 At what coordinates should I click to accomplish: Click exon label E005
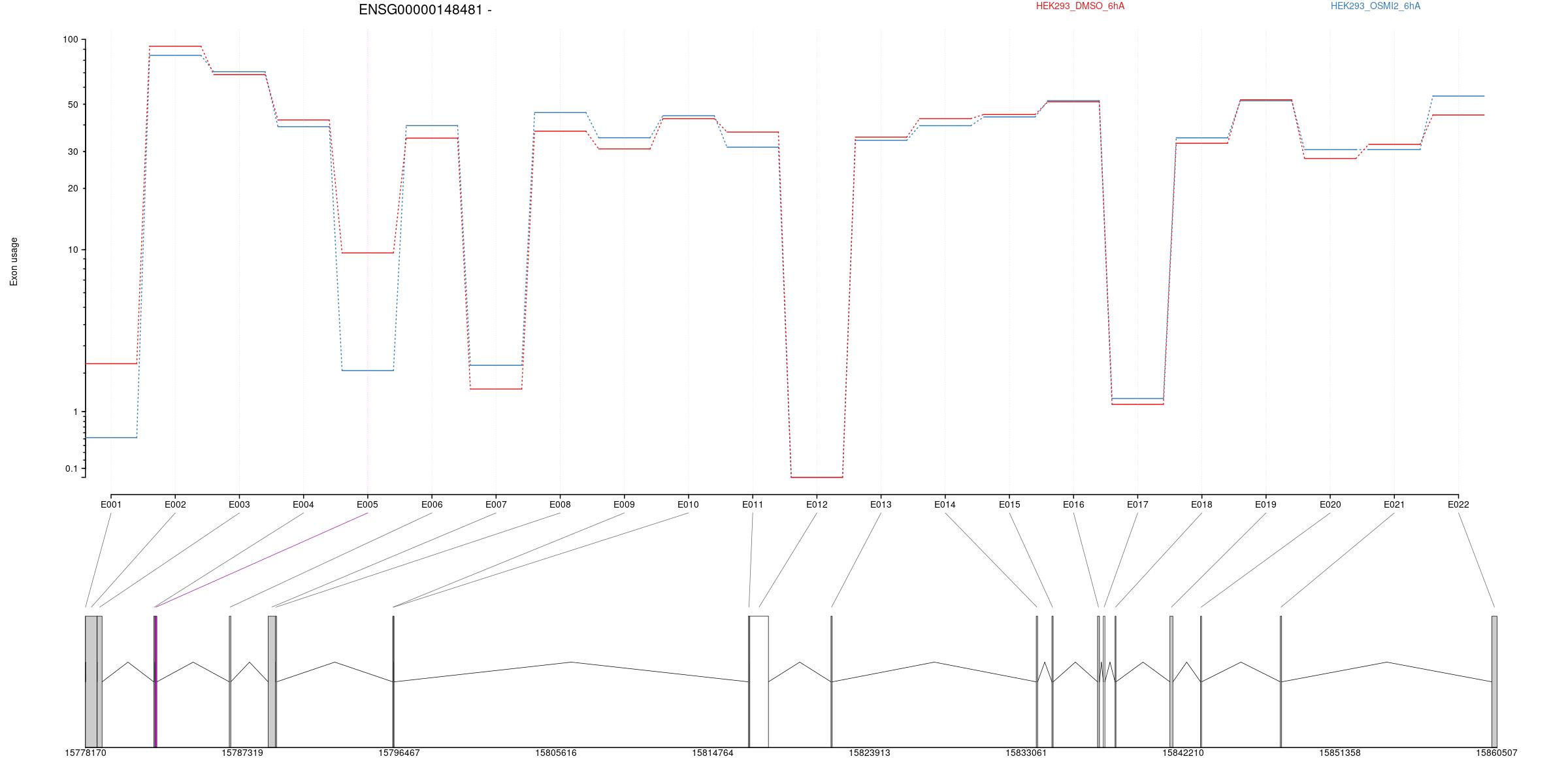pyautogui.click(x=367, y=504)
